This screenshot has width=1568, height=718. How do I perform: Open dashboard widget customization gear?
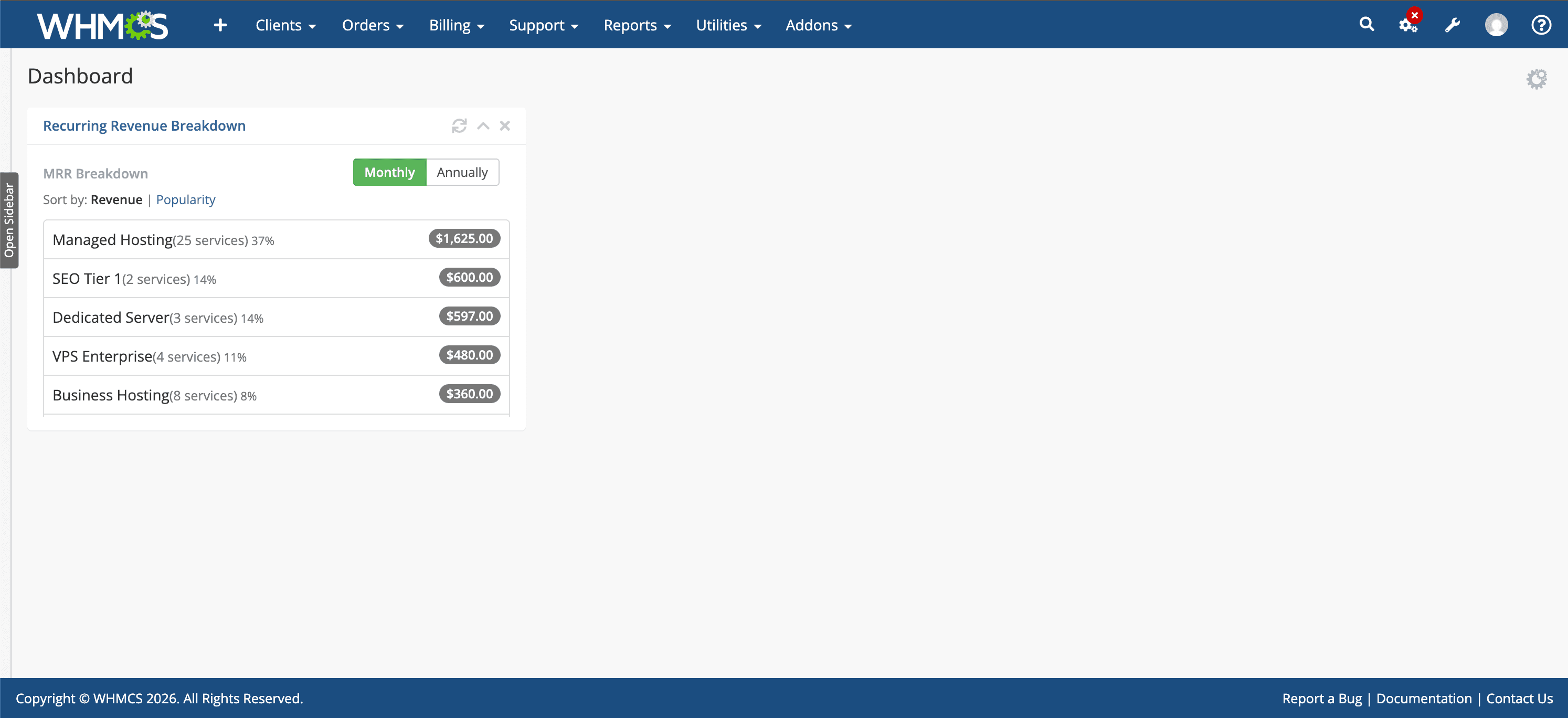click(1537, 78)
